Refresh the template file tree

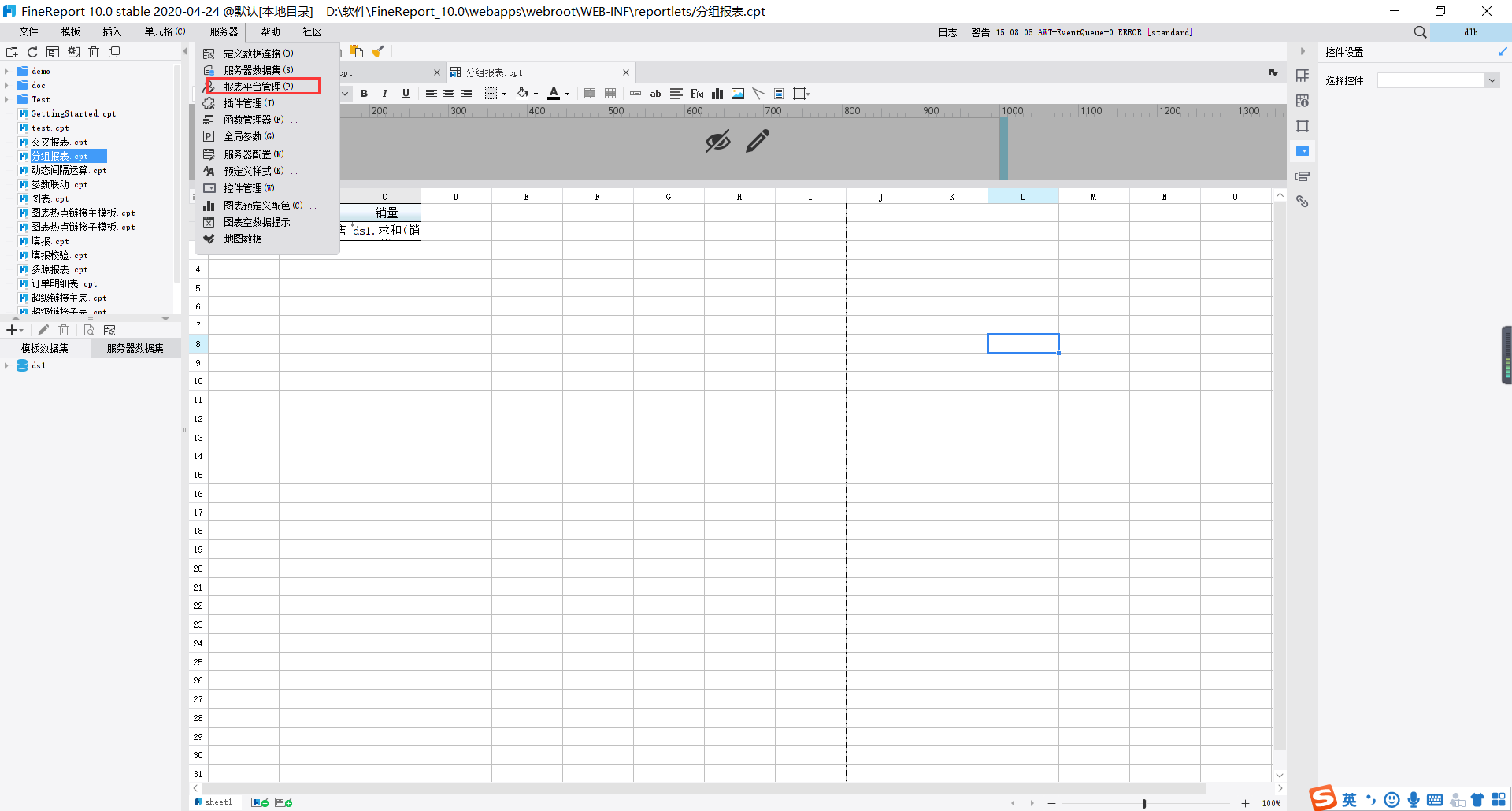pos(32,52)
